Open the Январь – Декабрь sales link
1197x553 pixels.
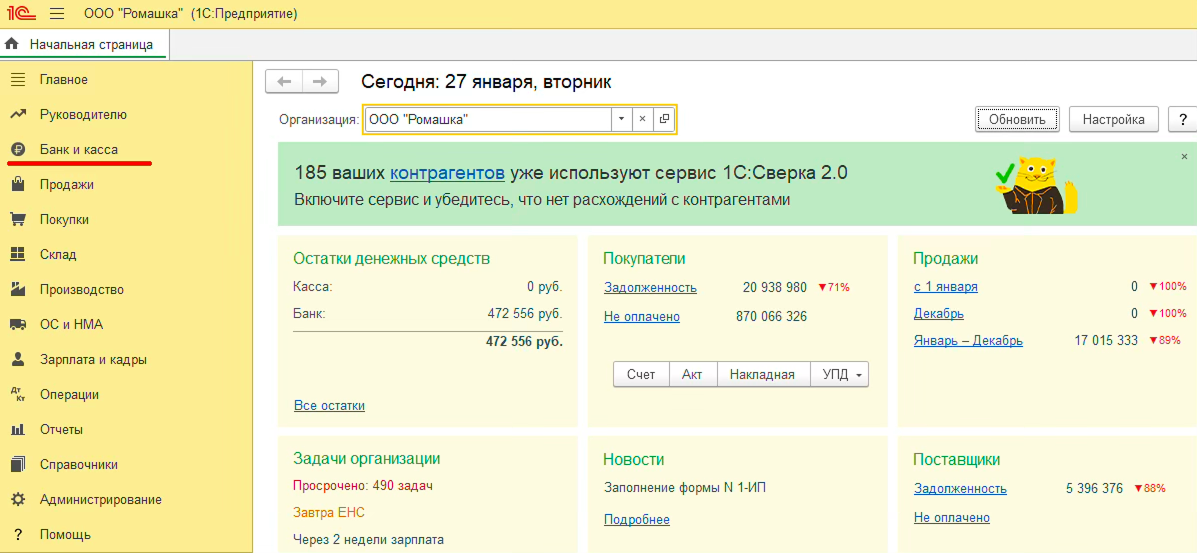point(968,341)
